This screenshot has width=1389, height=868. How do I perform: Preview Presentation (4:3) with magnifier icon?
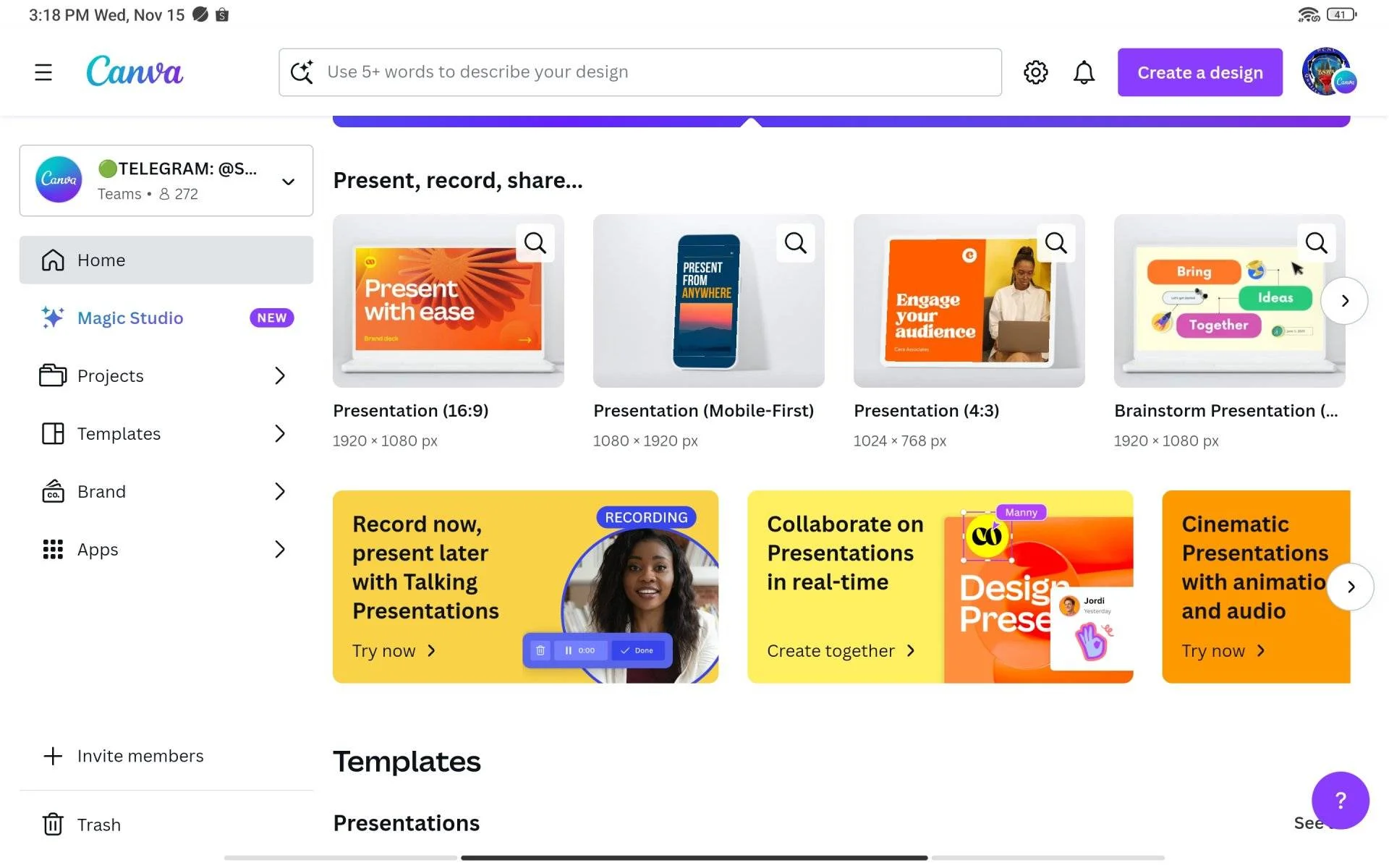(1056, 243)
